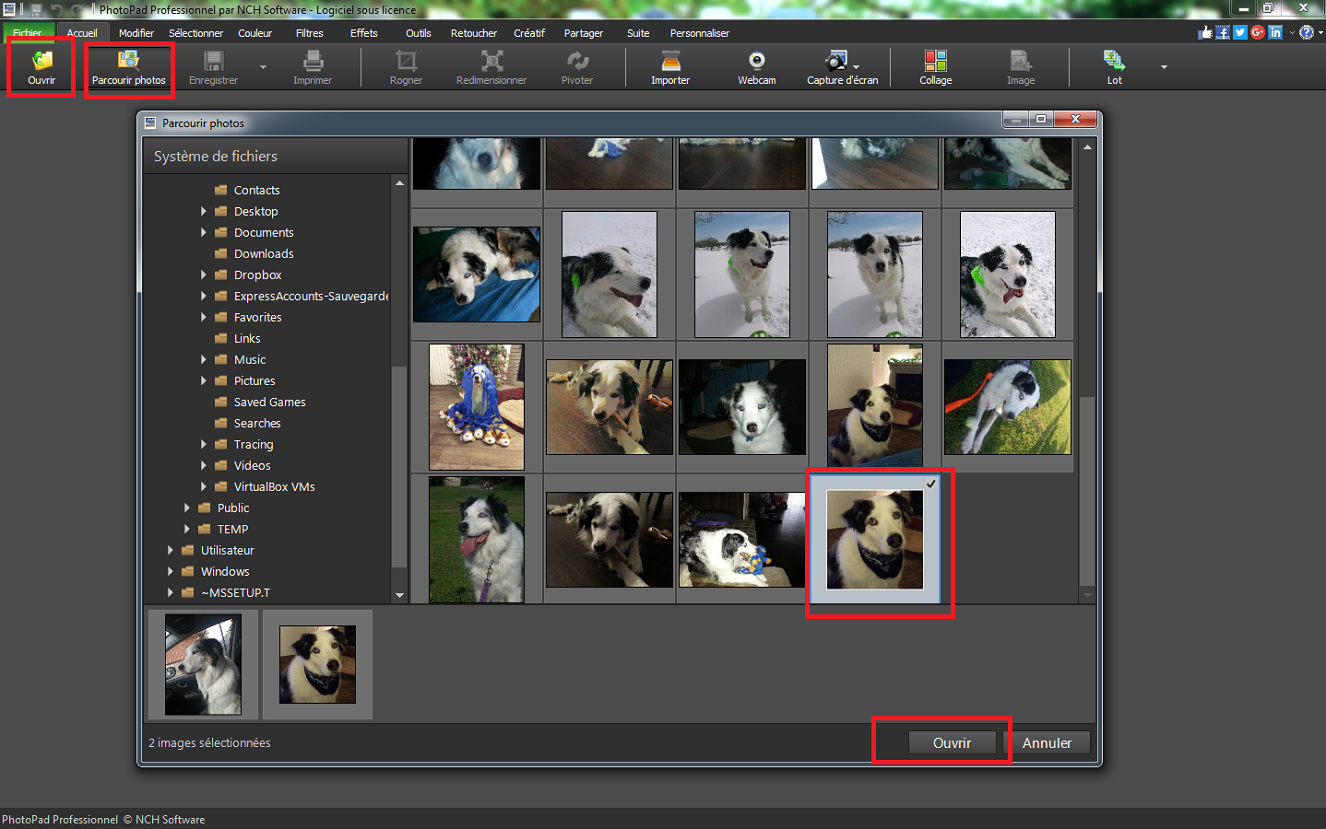This screenshot has width=1326, height=829.
Task: Expand the Public folder node
Action: click(187, 508)
